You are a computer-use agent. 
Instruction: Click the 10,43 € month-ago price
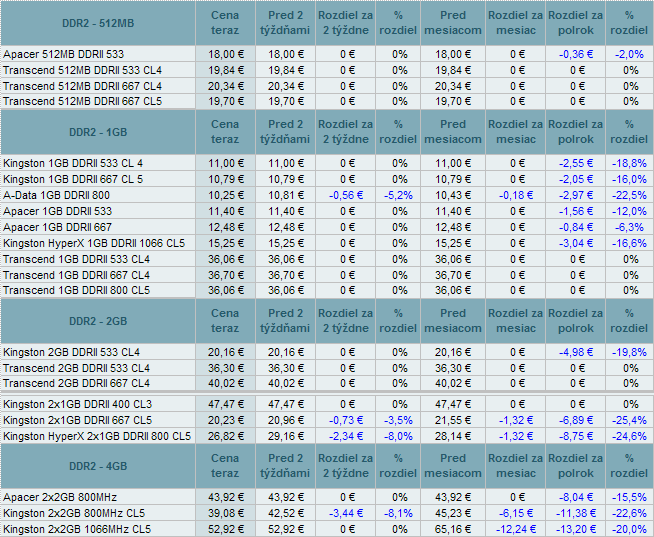453,195
